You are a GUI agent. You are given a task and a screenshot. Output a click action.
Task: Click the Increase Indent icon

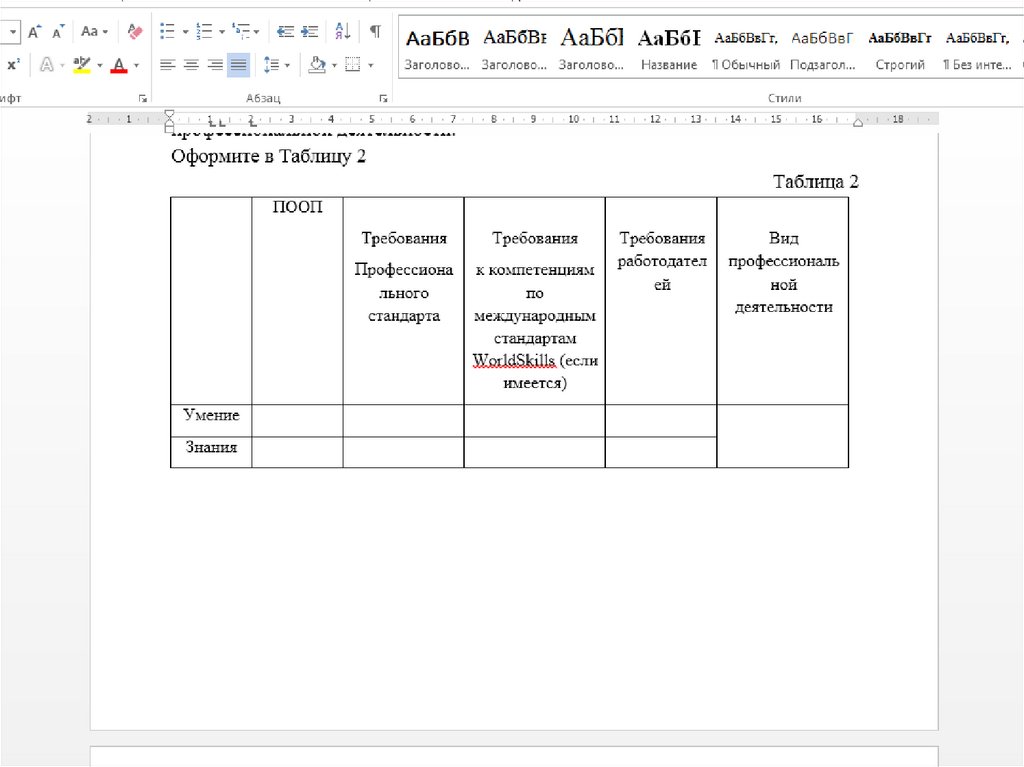click(x=310, y=31)
